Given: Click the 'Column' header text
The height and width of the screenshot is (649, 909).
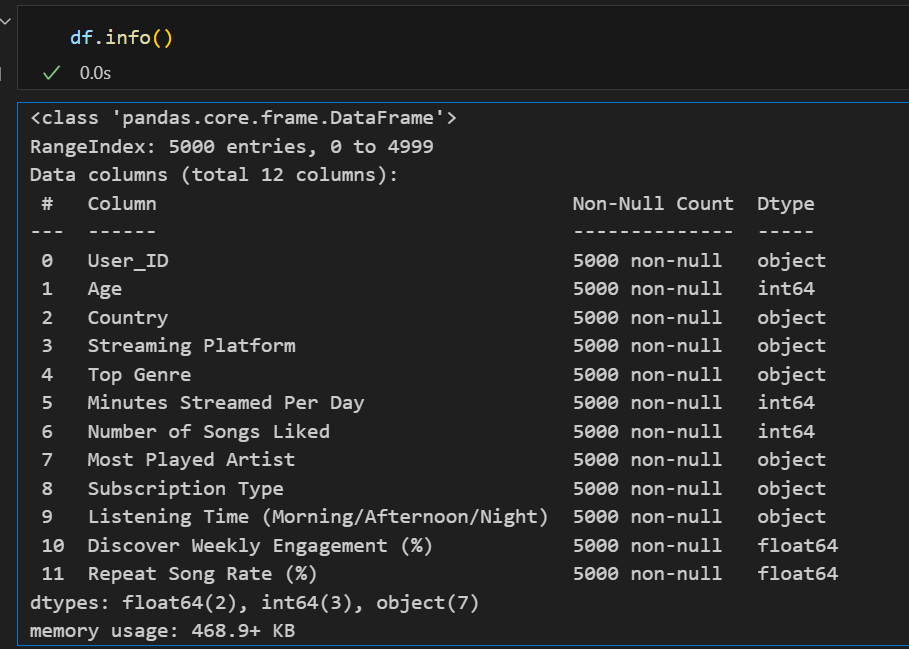Looking at the screenshot, I should point(122,203).
